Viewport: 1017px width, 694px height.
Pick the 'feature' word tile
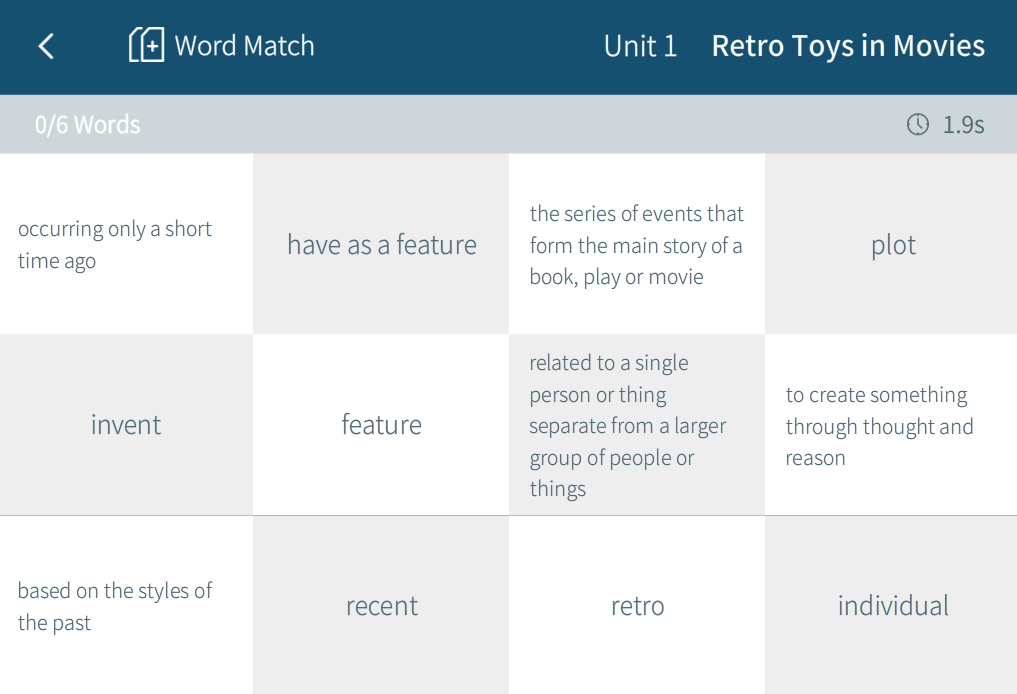[x=381, y=425]
